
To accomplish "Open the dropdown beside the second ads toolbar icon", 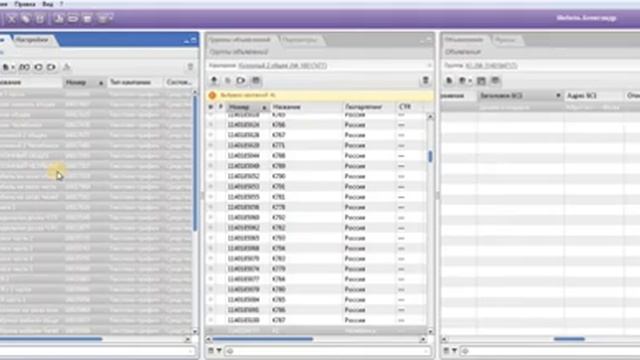I will 470,80.
